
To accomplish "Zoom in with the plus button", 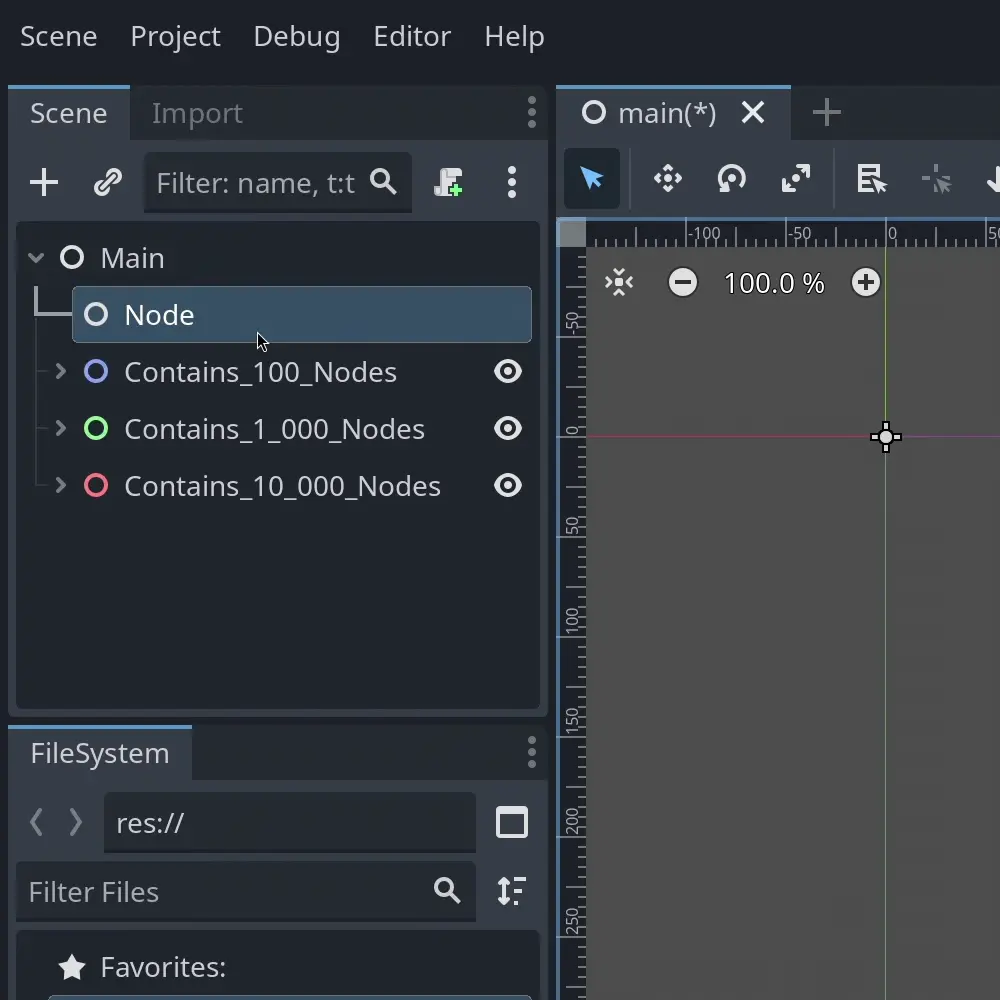I will tap(866, 283).
